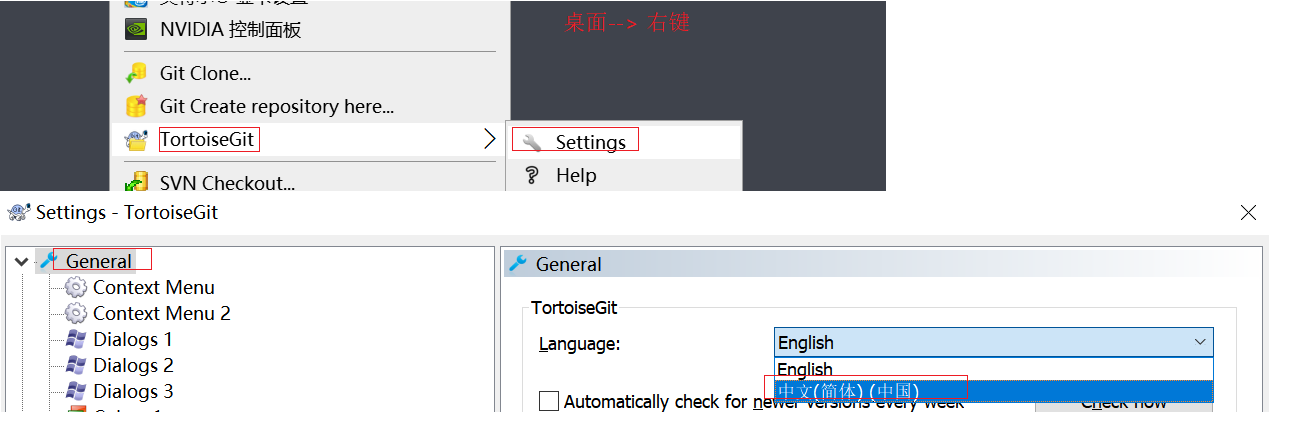Select English in language list
The width and height of the screenshot is (1309, 430).
pyautogui.click(x=993, y=368)
